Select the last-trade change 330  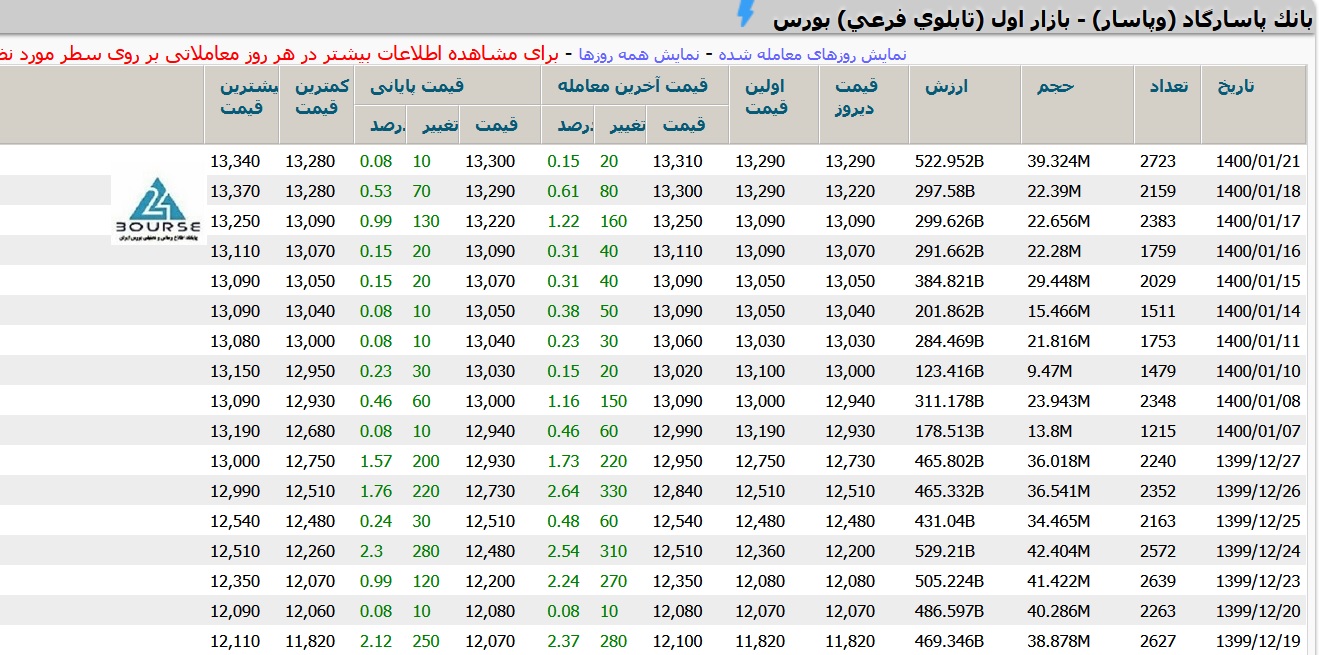pos(613,491)
